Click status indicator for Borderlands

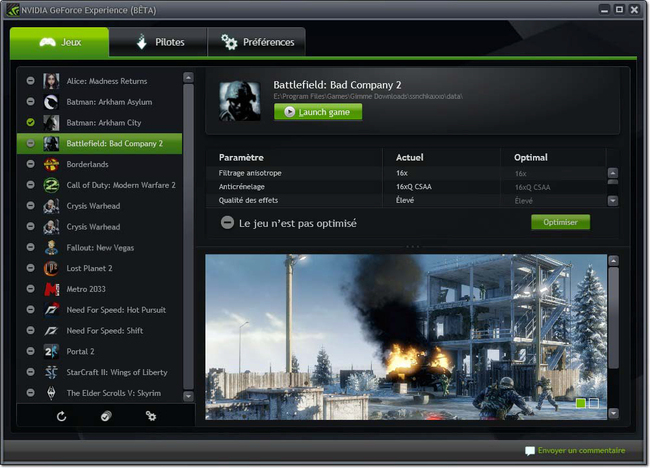pos(31,164)
